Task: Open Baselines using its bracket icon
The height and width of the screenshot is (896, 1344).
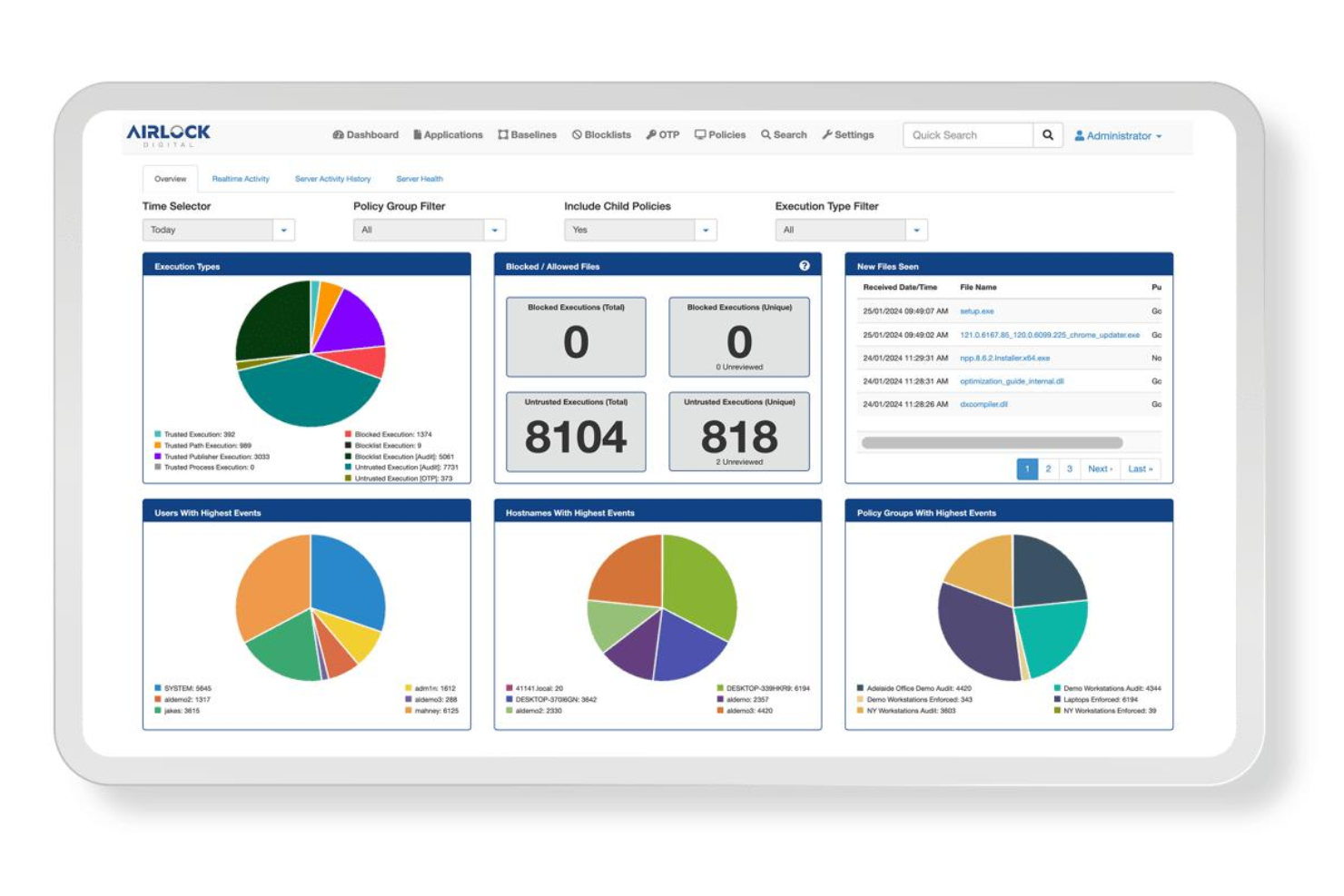Action: (x=502, y=134)
